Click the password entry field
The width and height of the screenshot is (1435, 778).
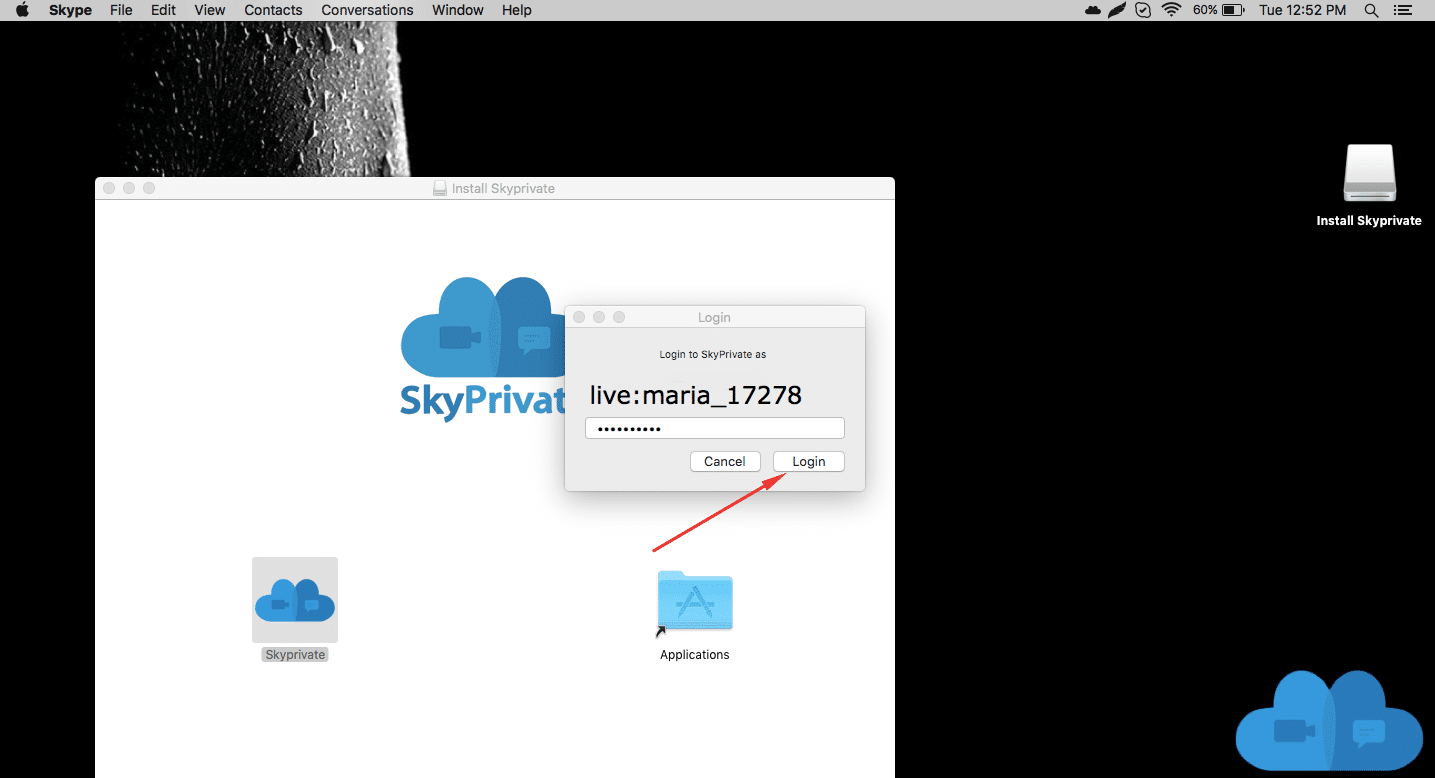[714, 427]
